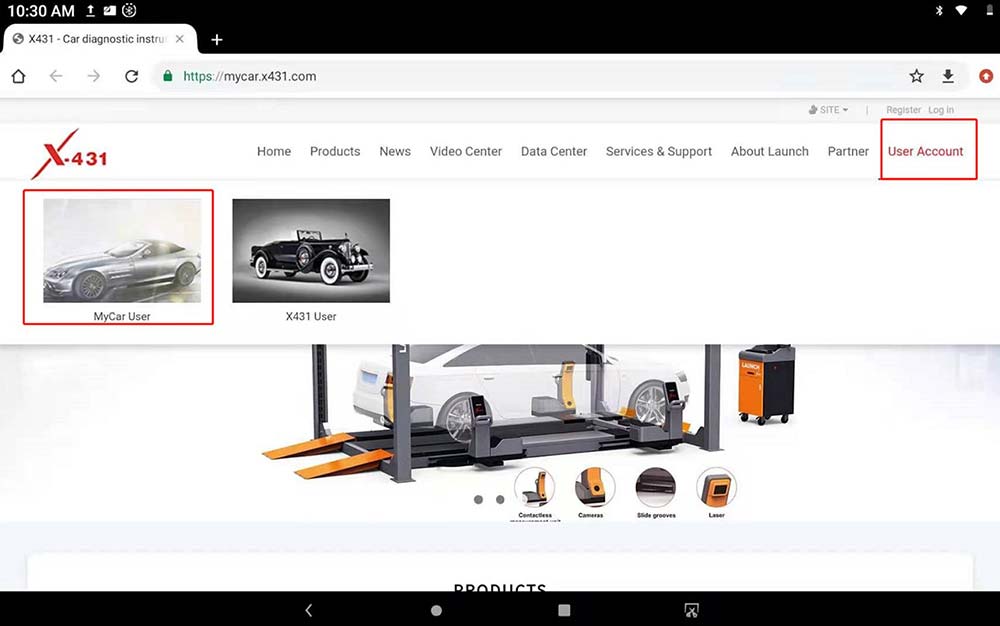Open Data Center menu item
This screenshot has width=1000, height=626.
[554, 152]
